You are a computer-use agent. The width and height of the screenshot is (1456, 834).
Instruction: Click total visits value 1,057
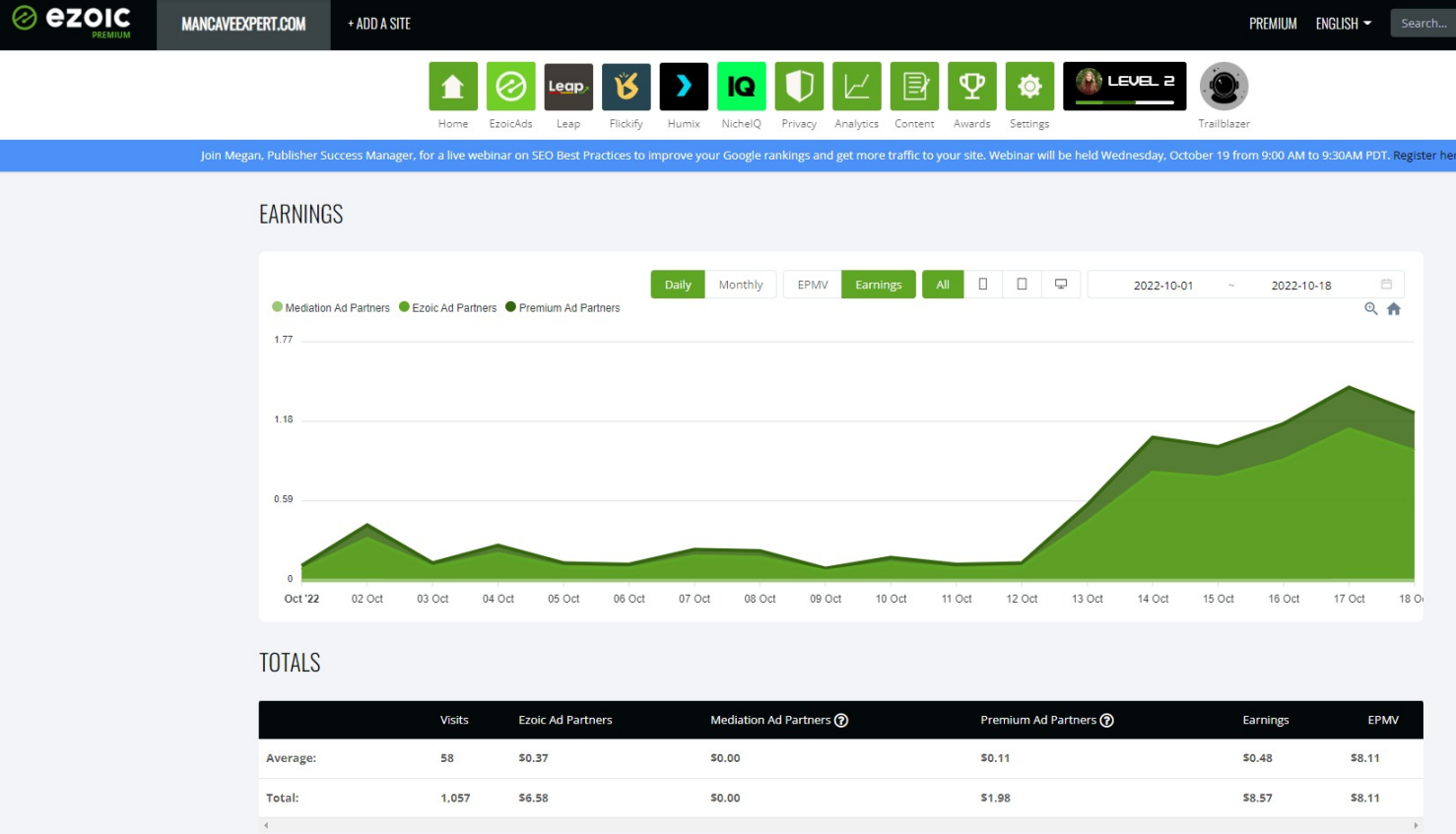[x=455, y=799]
